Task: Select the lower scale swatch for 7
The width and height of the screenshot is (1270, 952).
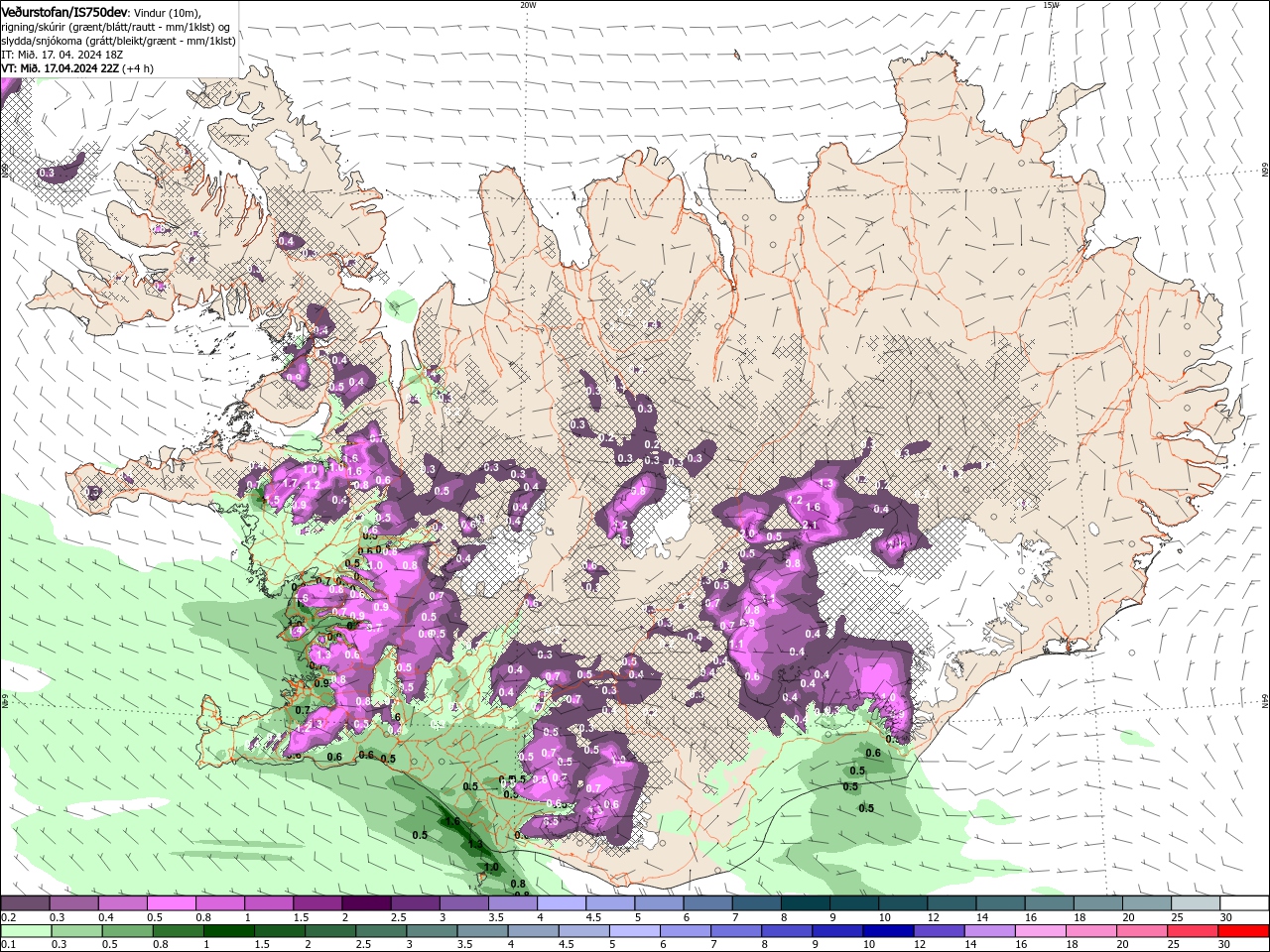Action: (735, 931)
